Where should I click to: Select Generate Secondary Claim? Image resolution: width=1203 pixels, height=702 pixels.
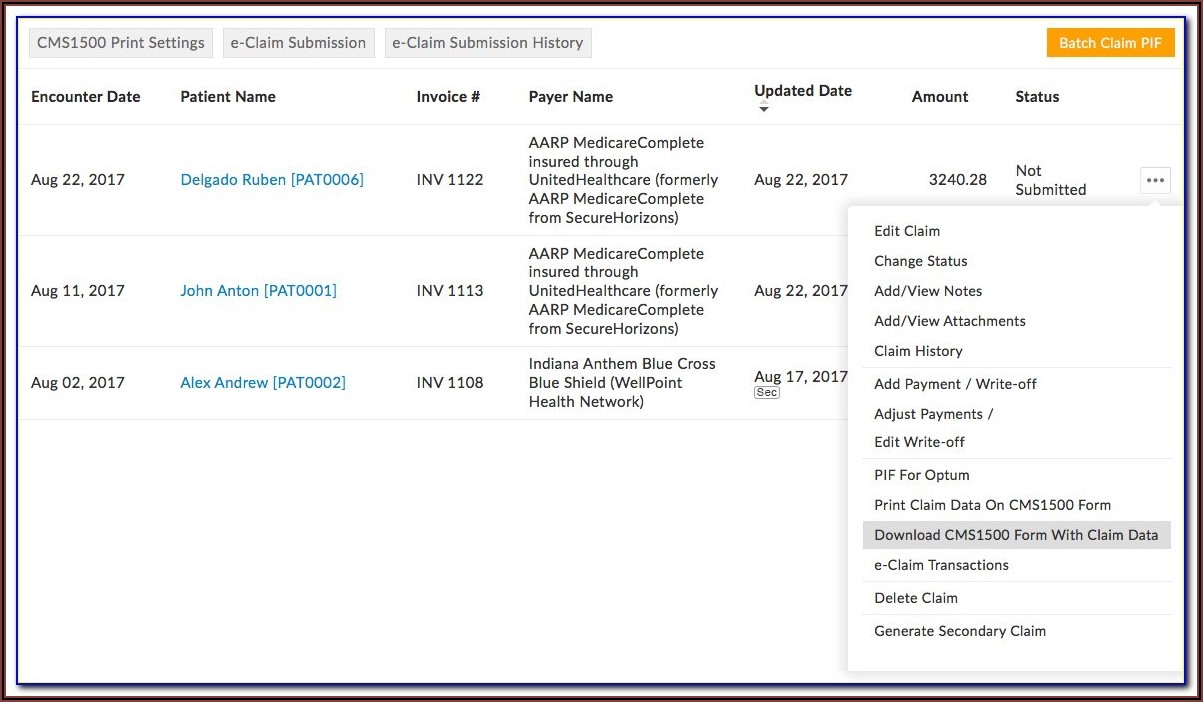[960, 631]
